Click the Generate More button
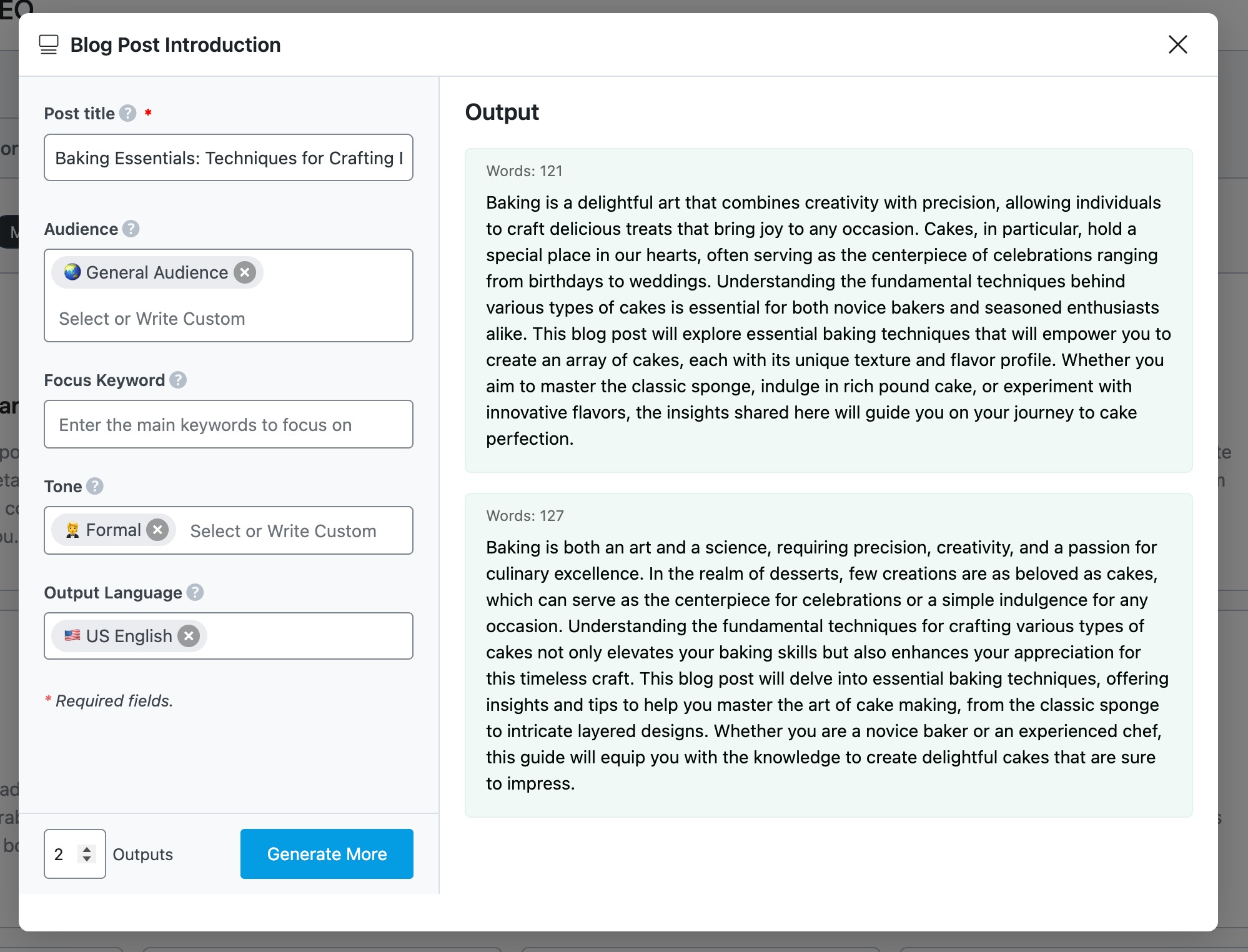Image resolution: width=1248 pixels, height=952 pixels. (326, 854)
